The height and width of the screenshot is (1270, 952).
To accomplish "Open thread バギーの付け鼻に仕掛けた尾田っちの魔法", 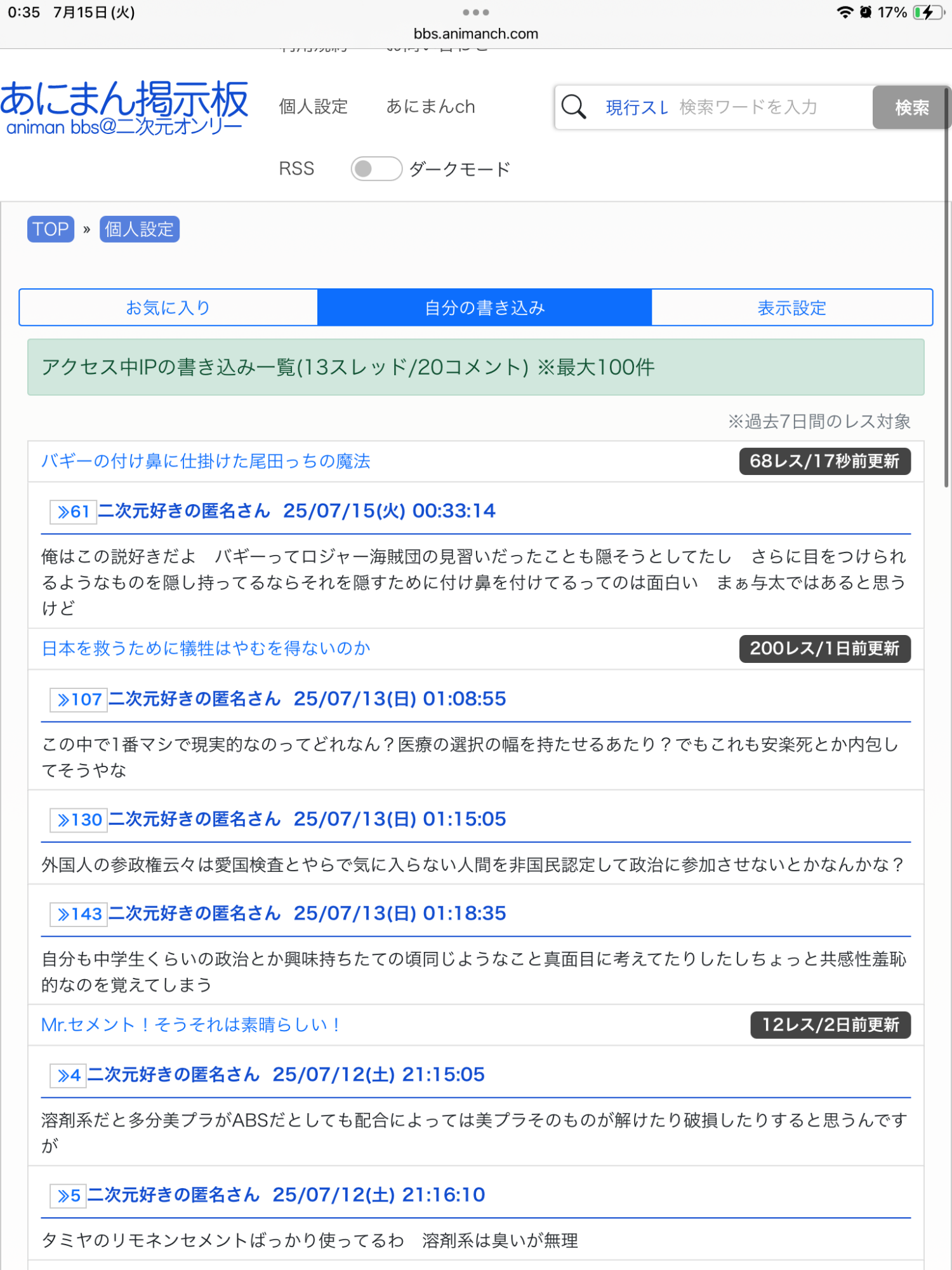I will [206, 461].
